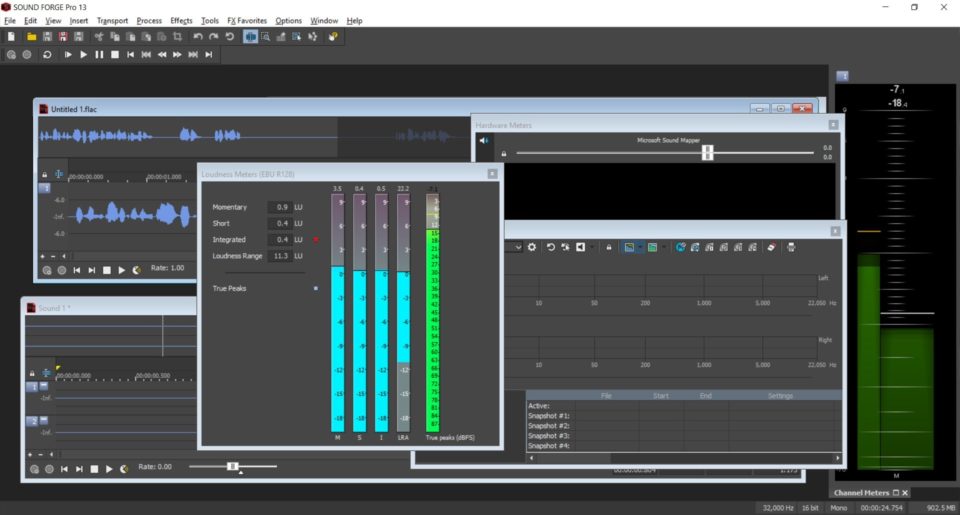Screen dimensions: 960x515
Task: Toggle Loop Playback in main transport bar
Action: (x=47, y=55)
